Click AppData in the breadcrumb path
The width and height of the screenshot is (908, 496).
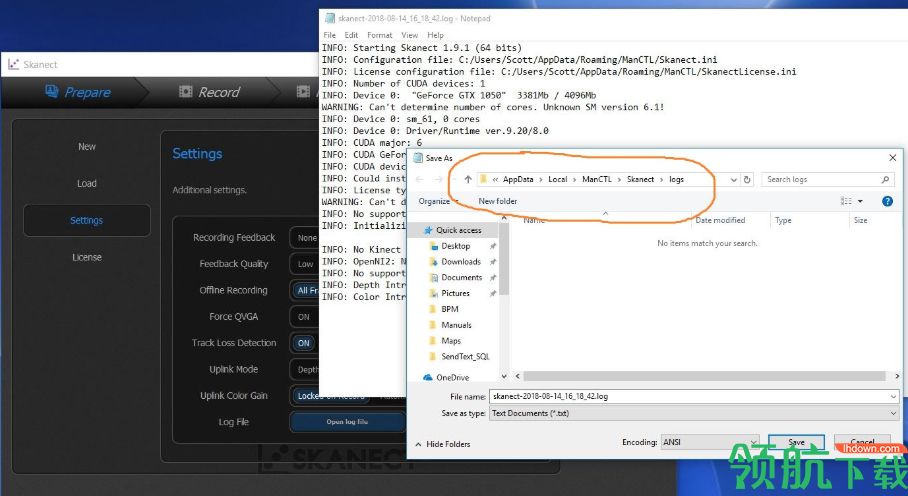pos(518,179)
